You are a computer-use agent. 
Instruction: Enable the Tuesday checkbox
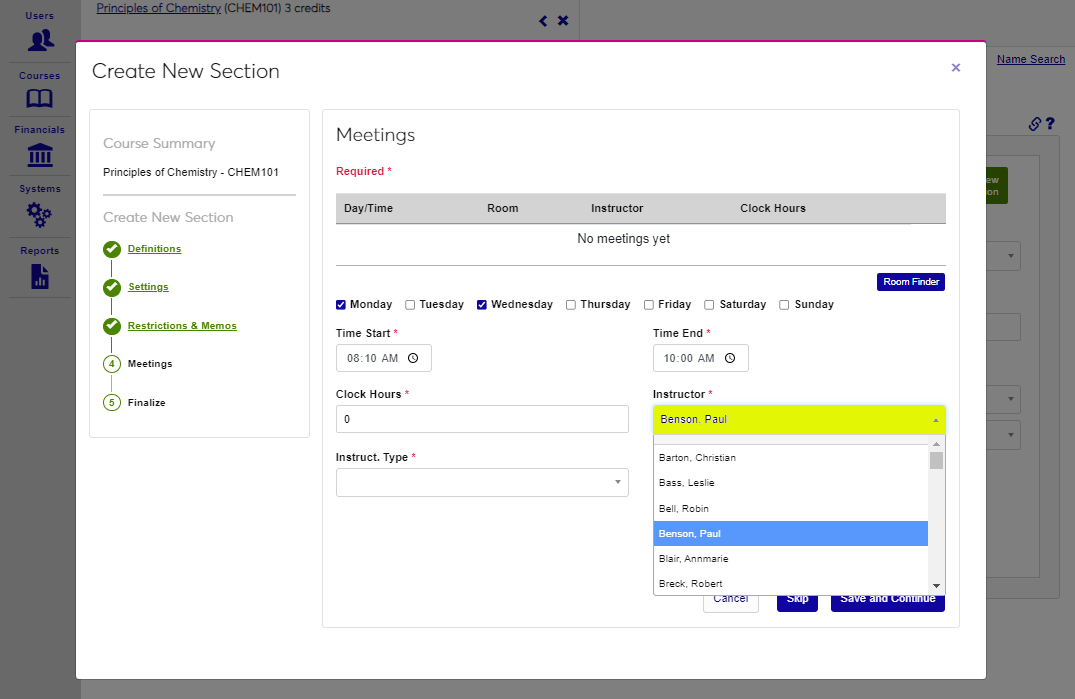[410, 305]
